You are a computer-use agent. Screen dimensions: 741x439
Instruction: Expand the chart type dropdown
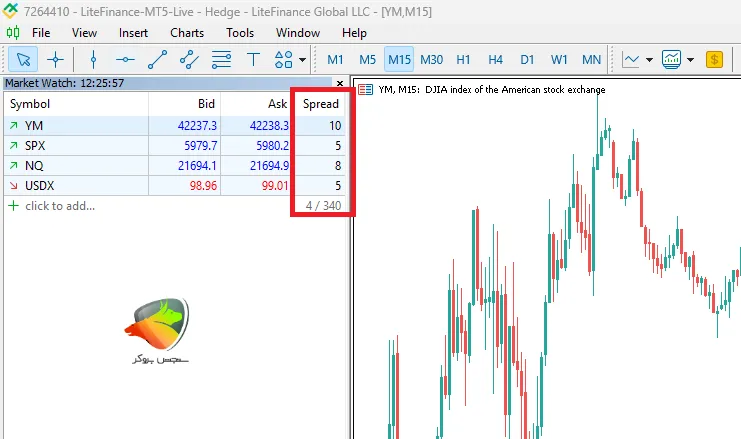point(649,60)
